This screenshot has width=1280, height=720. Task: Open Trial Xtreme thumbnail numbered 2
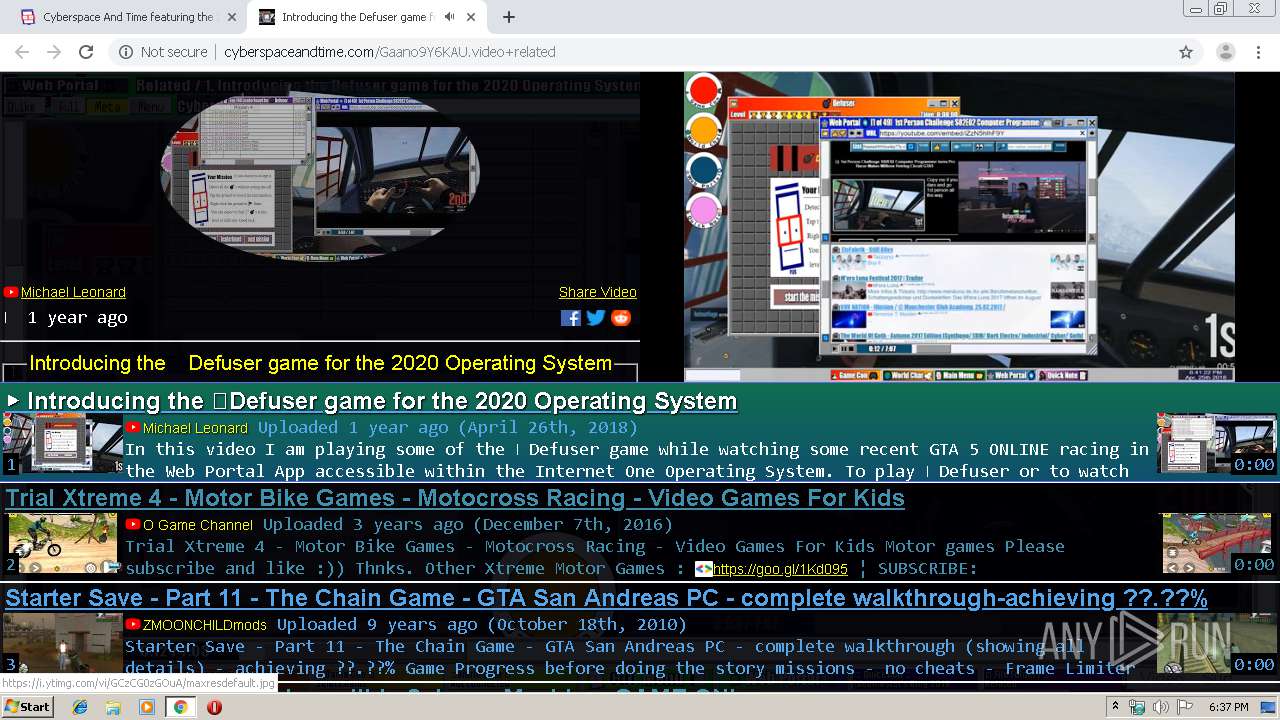pyautogui.click(x=62, y=543)
